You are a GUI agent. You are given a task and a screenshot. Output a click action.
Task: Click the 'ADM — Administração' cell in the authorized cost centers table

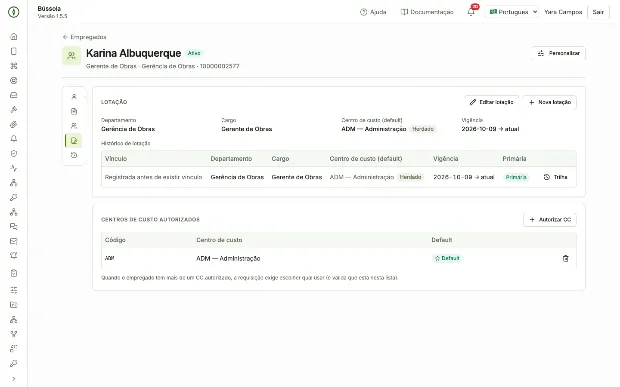(x=228, y=259)
